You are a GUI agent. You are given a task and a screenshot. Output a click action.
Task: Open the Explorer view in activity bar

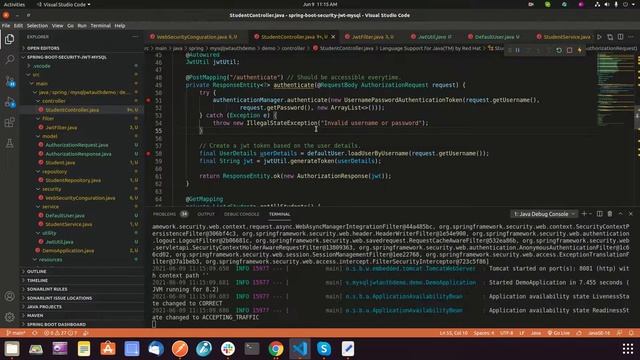point(9,39)
